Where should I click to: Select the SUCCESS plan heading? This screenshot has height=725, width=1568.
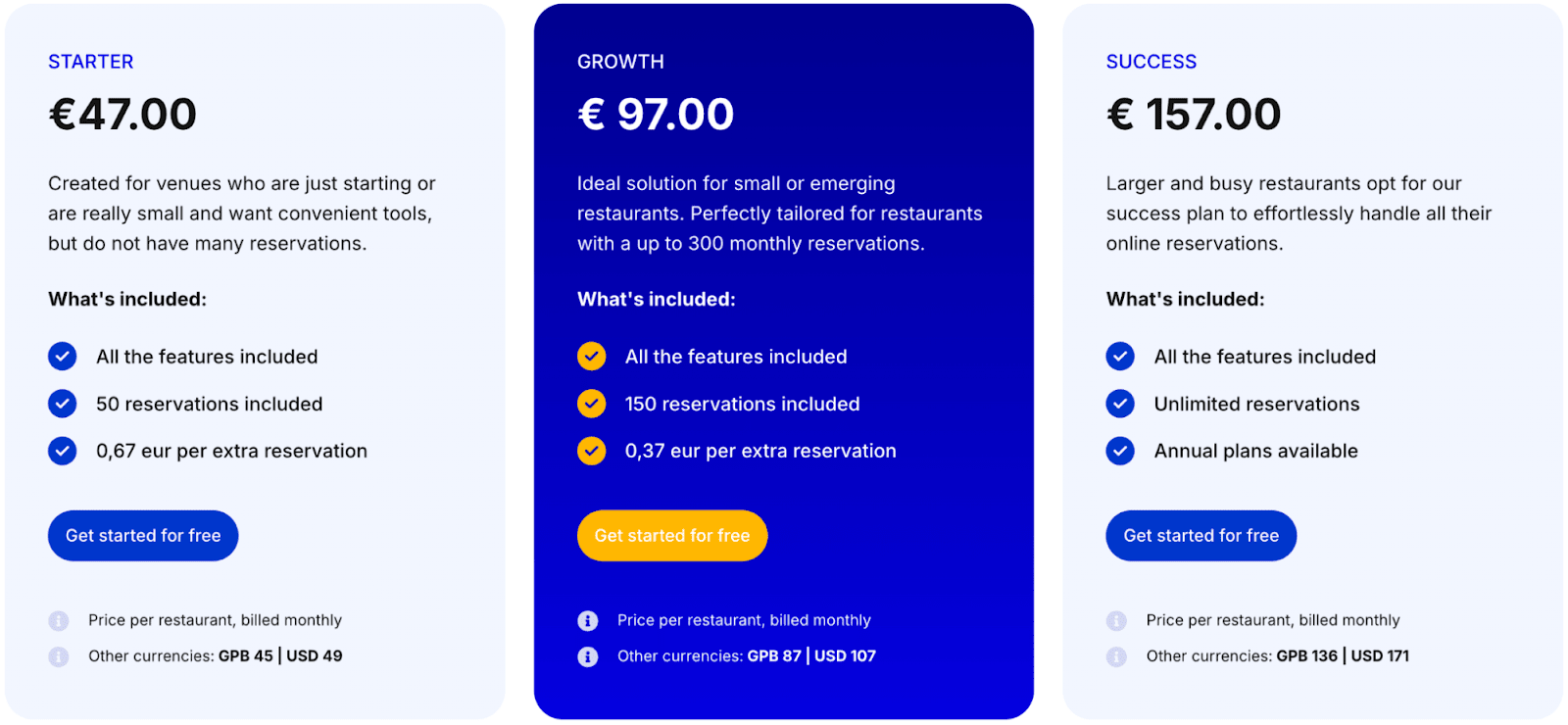1151,62
